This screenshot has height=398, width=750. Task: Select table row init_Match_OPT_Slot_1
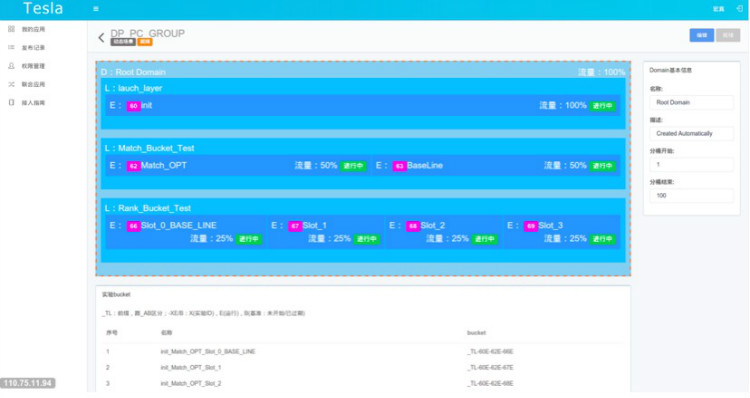click(x=363, y=367)
